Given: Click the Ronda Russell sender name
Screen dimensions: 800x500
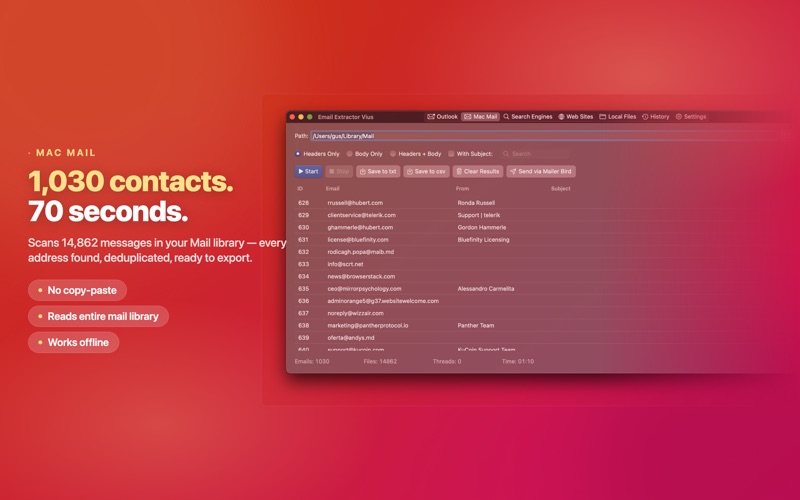Looking at the screenshot, I should 476,203.
